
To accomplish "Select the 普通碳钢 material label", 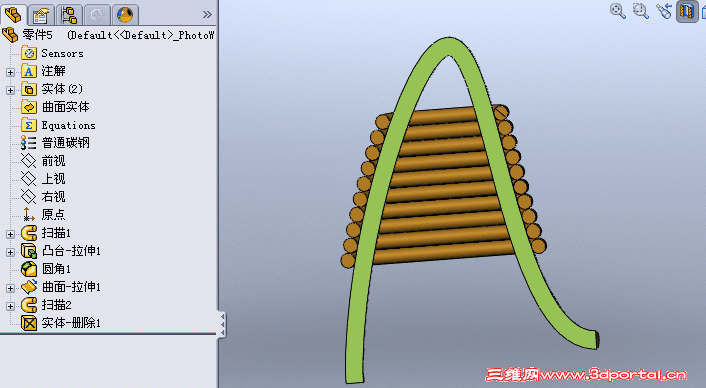I will (65, 143).
